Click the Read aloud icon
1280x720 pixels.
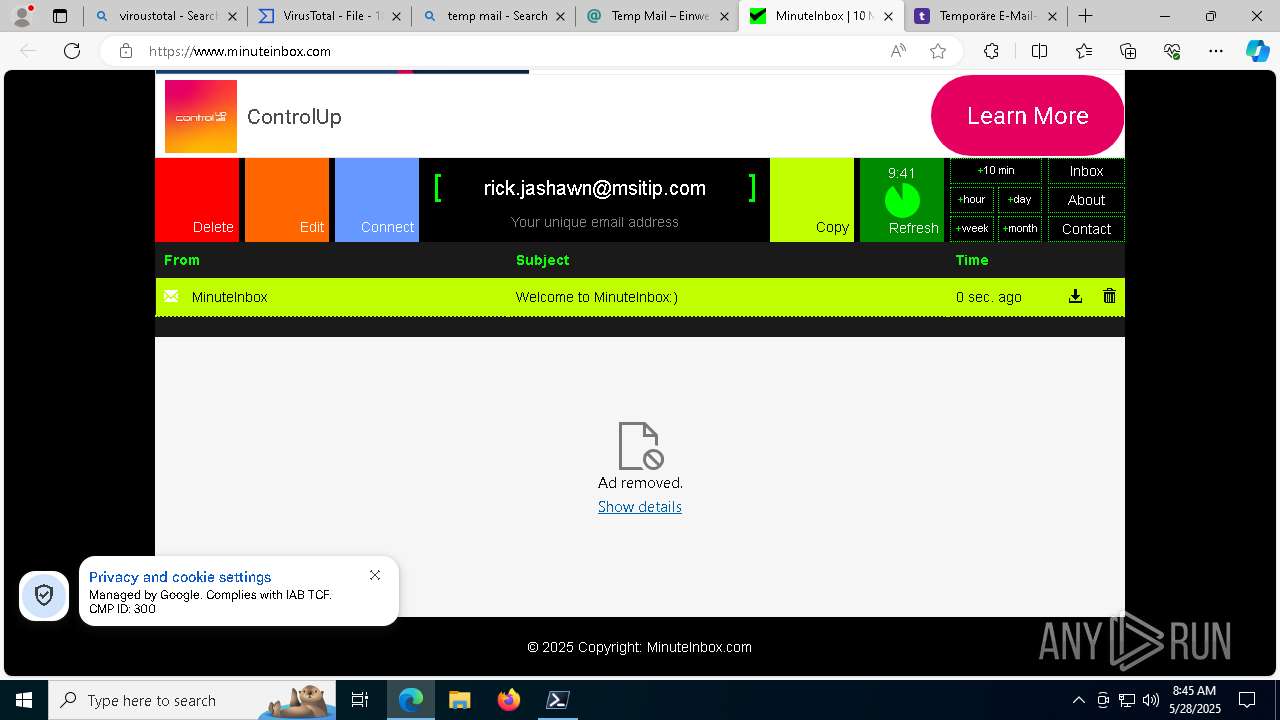[898, 51]
